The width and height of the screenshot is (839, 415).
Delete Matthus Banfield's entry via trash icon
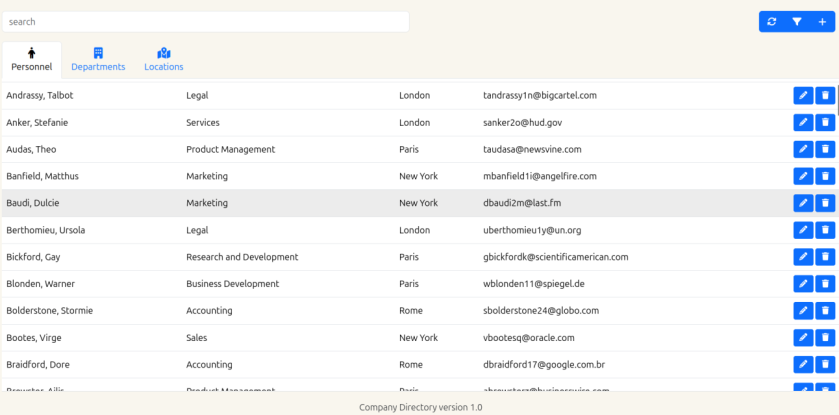pyautogui.click(x=825, y=176)
